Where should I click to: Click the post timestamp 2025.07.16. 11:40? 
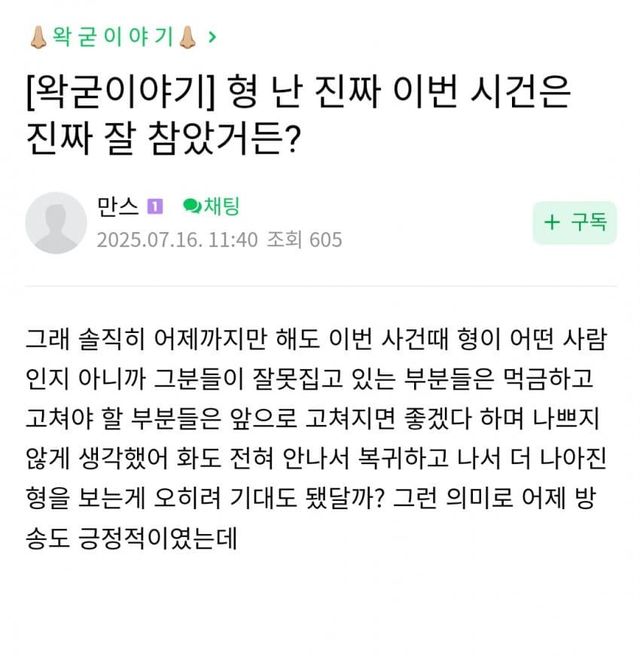(177, 240)
